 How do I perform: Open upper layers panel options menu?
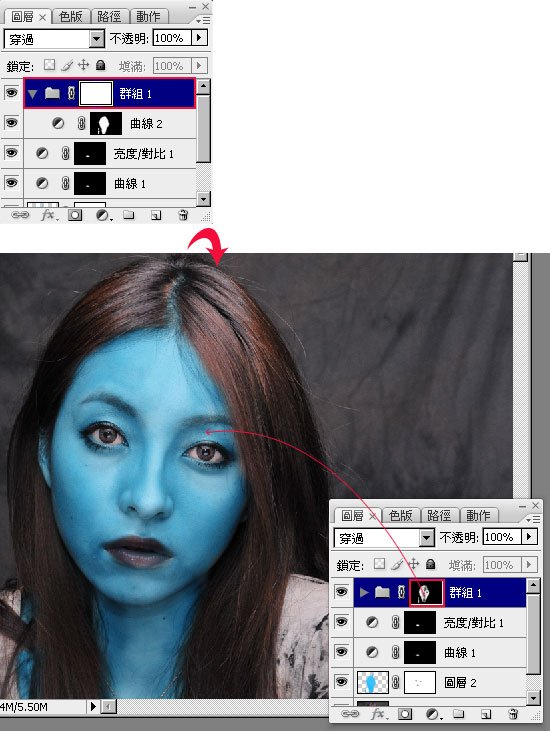(203, 21)
